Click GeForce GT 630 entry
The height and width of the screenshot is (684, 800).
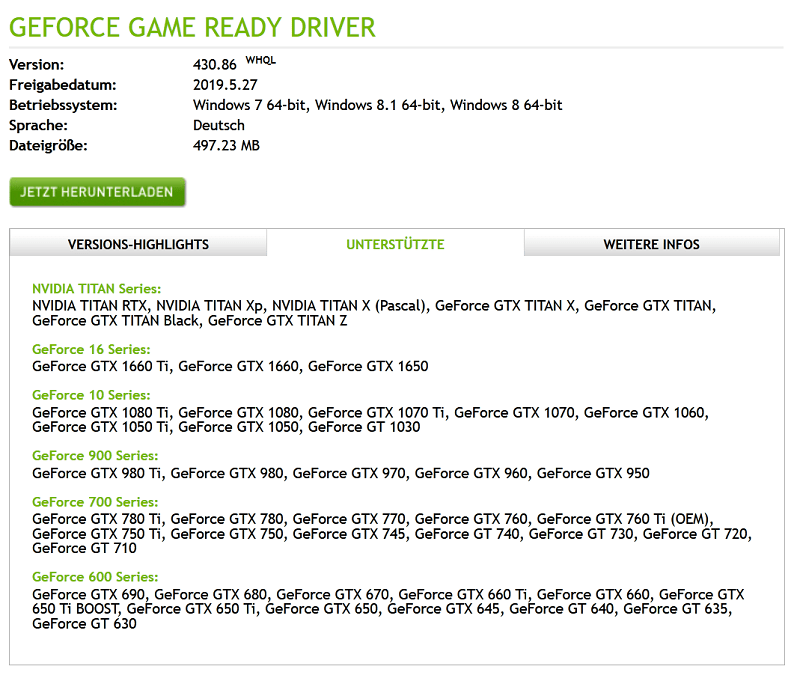[84, 623]
